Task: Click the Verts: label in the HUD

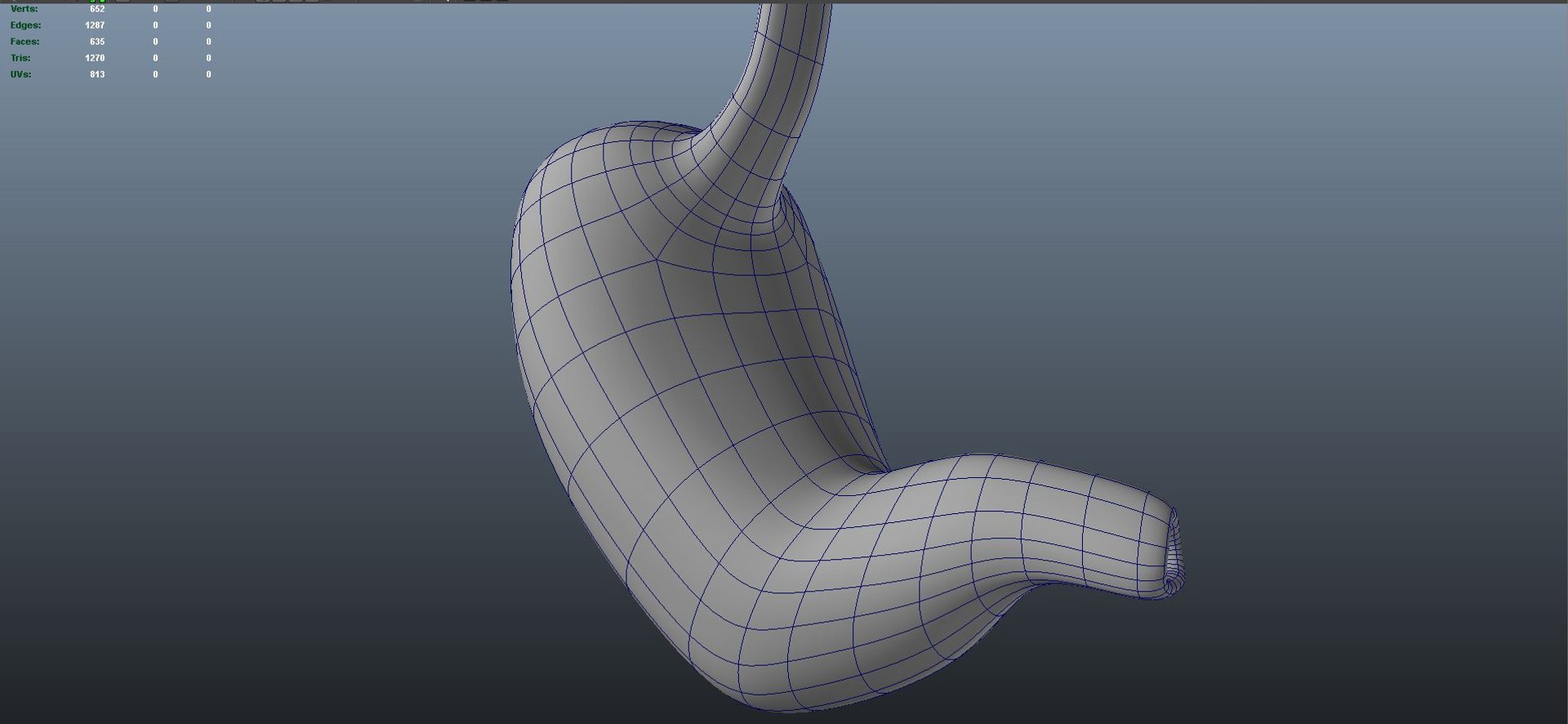Action: 24,9
